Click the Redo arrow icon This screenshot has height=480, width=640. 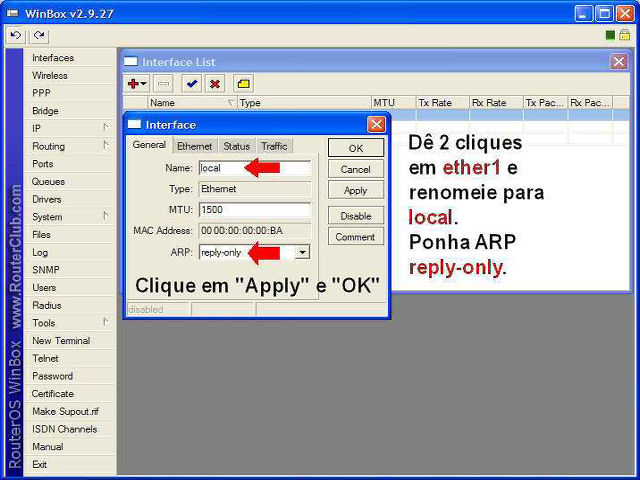39,36
